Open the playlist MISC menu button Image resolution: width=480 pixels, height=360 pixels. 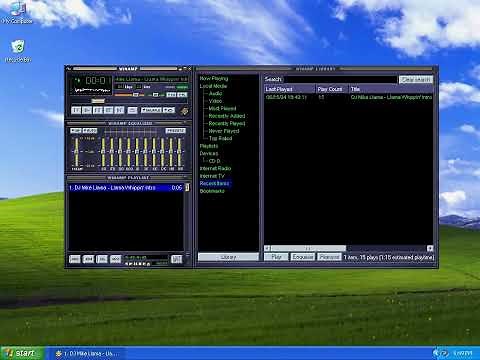pos(116,259)
